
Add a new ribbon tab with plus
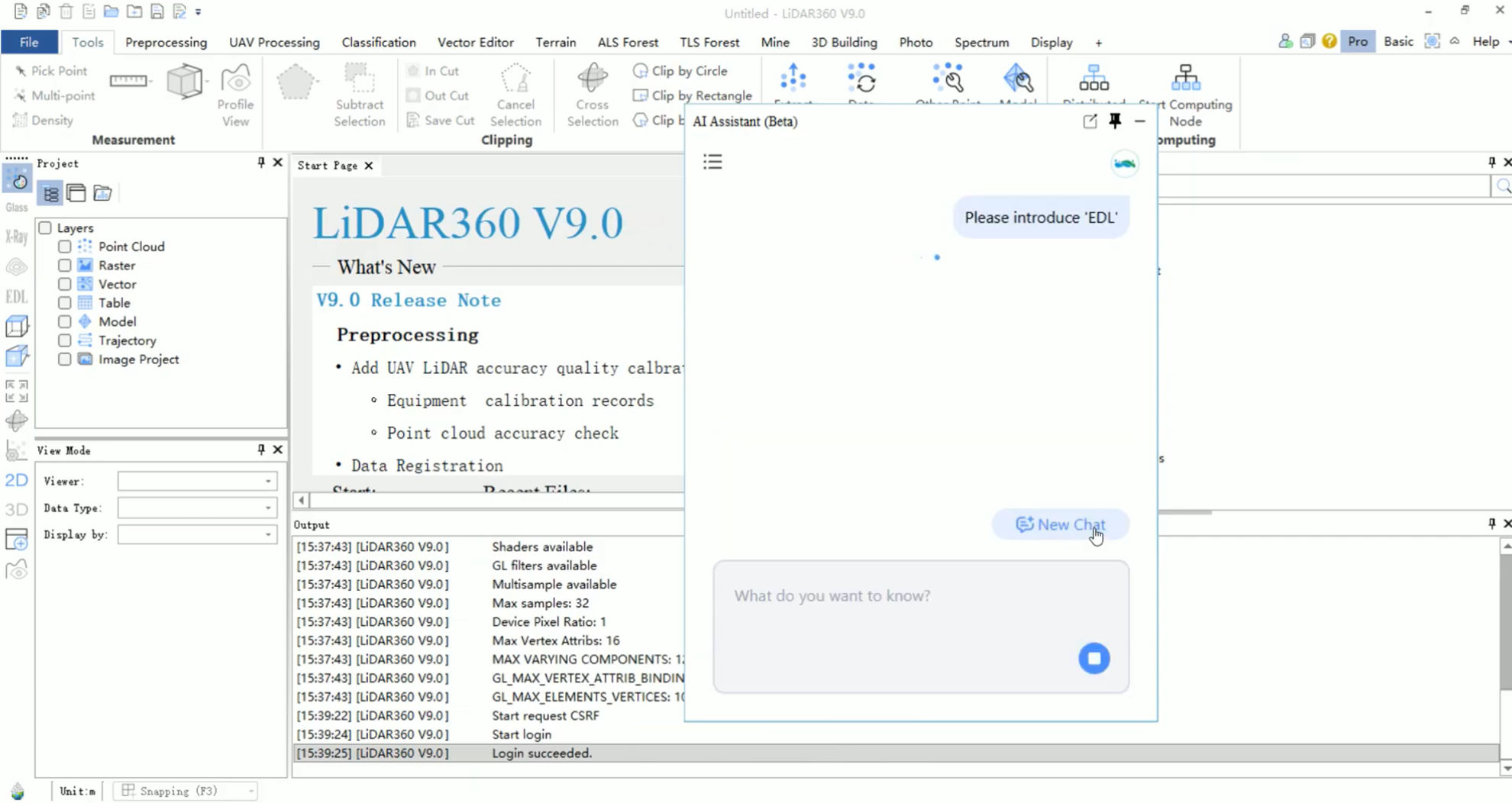tap(1098, 43)
